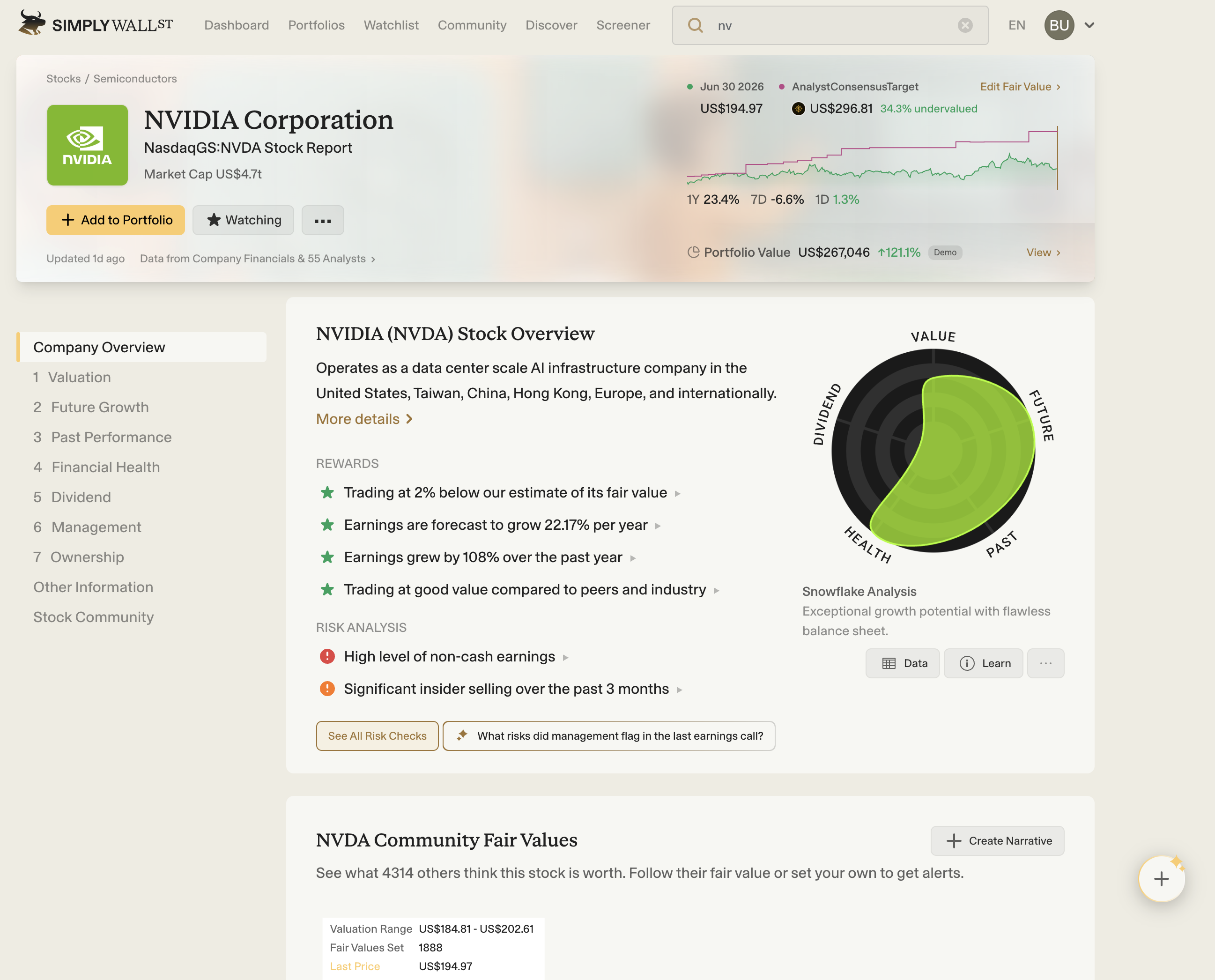Click the search magnifier icon

coord(695,25)
